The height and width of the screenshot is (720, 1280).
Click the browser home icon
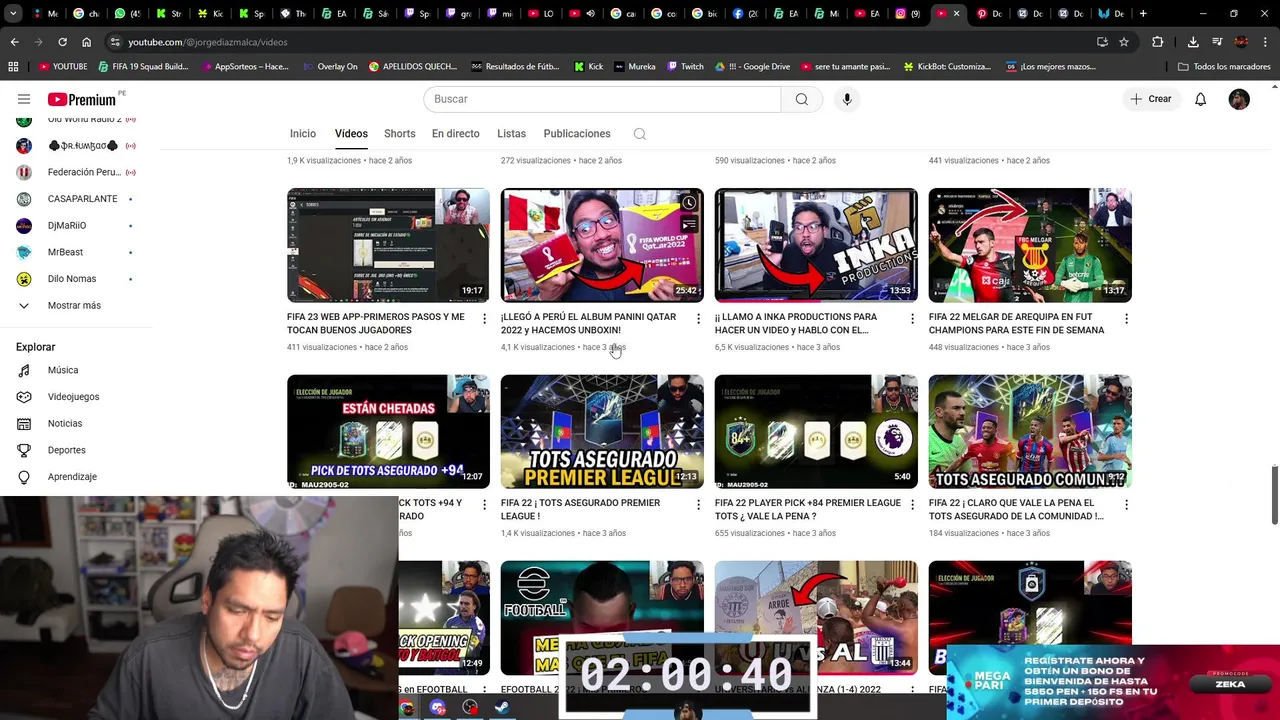86,42
